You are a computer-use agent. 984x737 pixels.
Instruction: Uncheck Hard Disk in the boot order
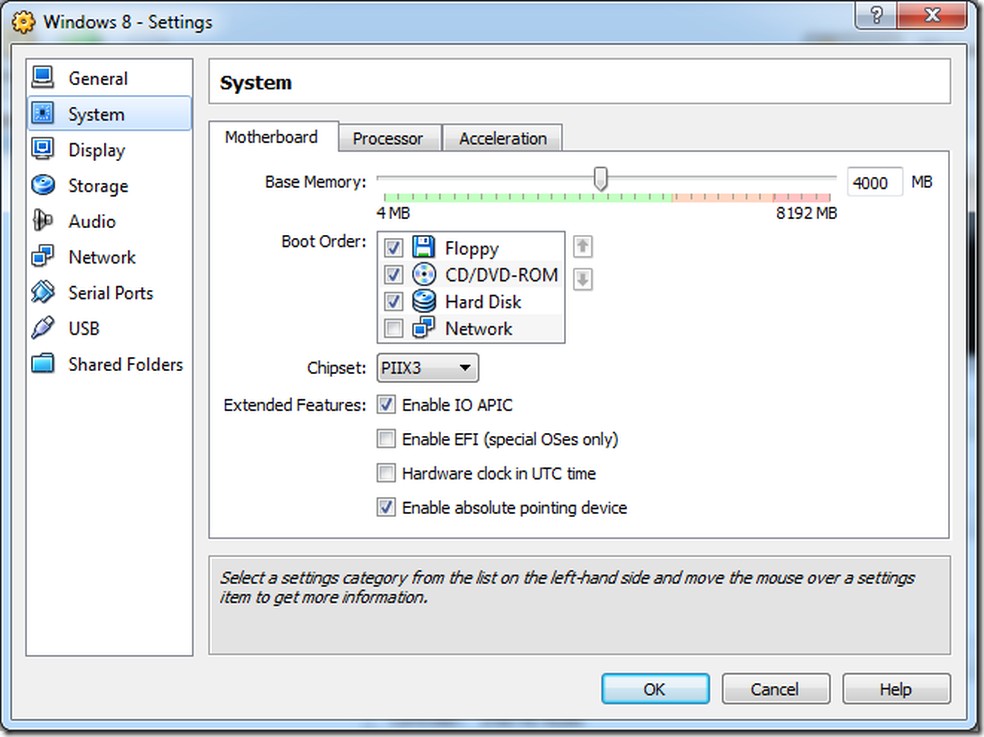pyautogui.click(x=393, y=302)
